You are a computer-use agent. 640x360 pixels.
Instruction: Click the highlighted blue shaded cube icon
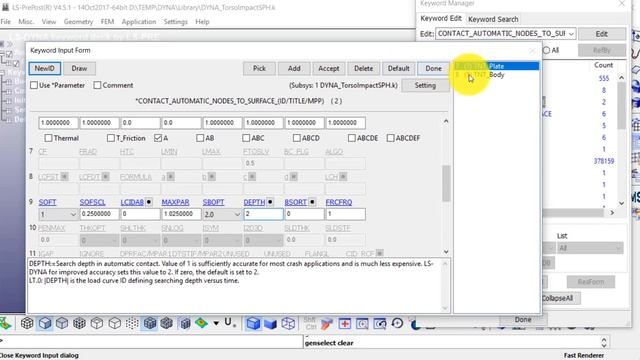[x=45, y=323]
